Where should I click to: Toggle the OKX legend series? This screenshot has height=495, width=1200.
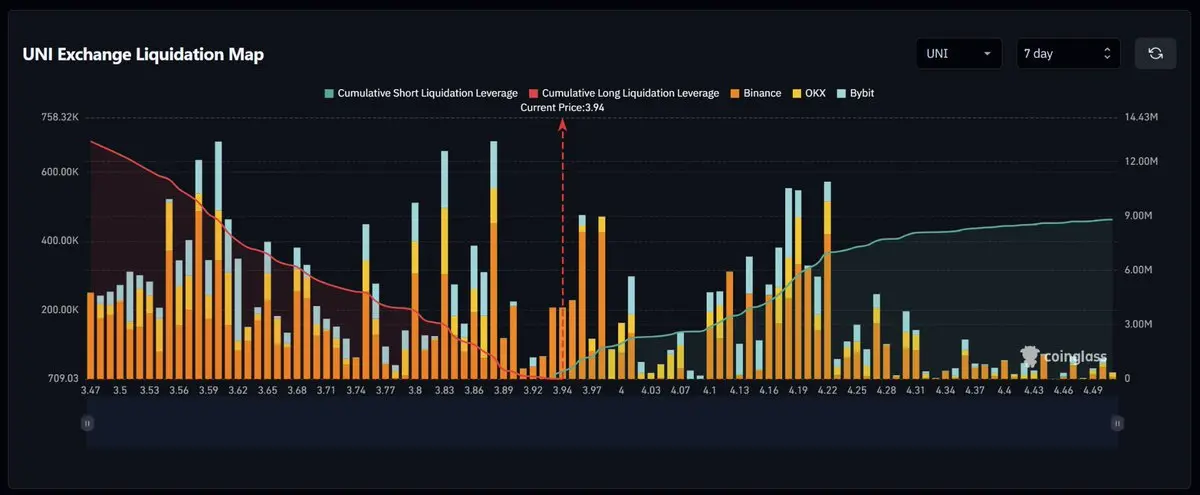810,93
